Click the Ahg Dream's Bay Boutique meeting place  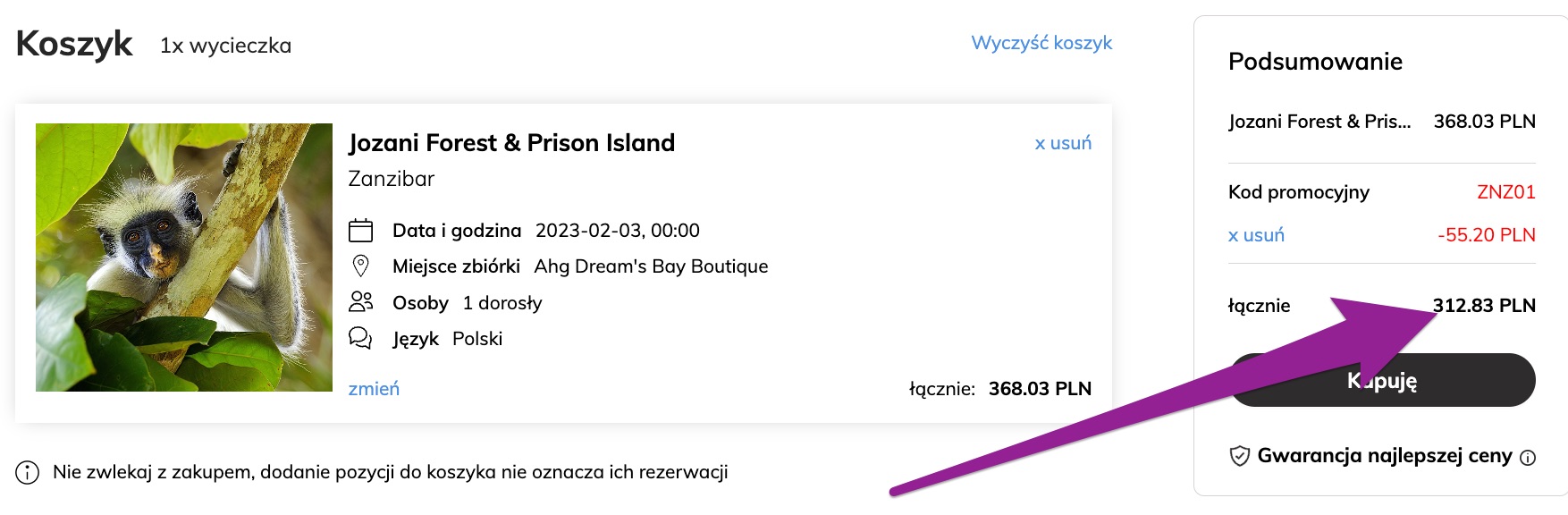click(651, 266)
